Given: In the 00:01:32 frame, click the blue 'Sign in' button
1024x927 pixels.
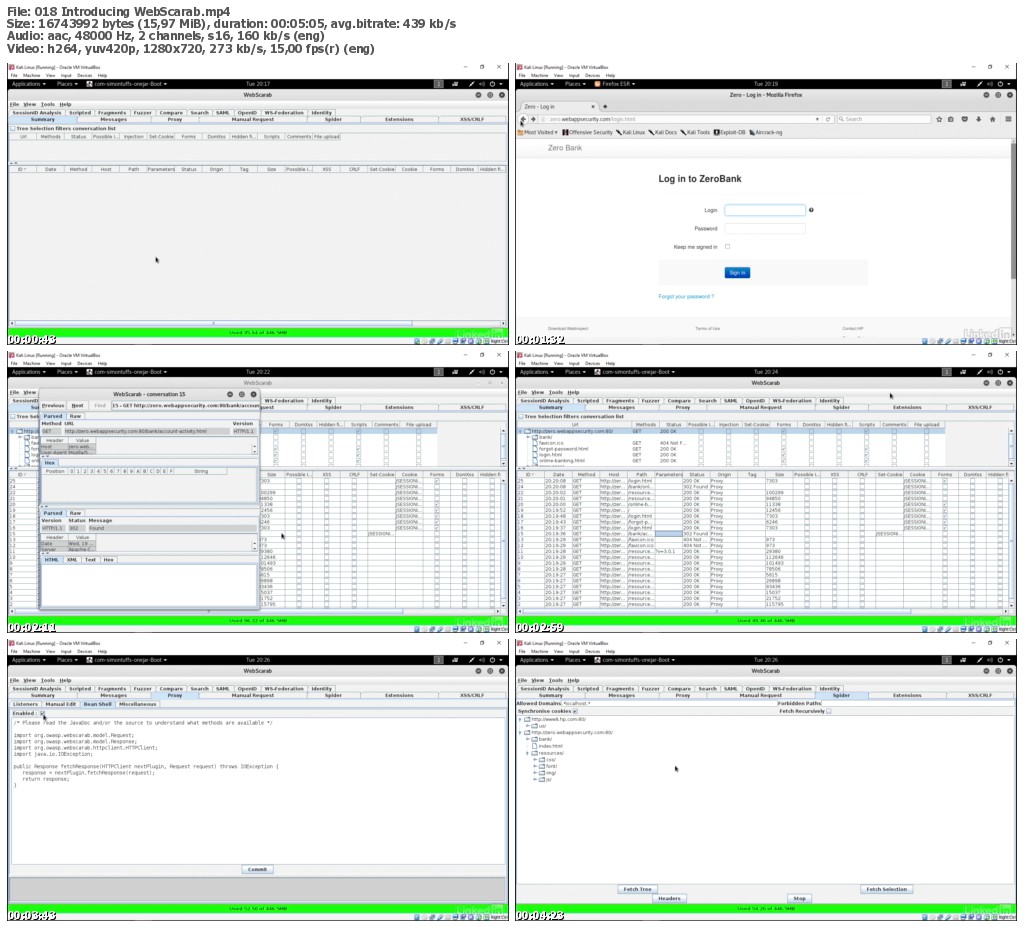Looking at the screenshot, I should click(737, 272).
